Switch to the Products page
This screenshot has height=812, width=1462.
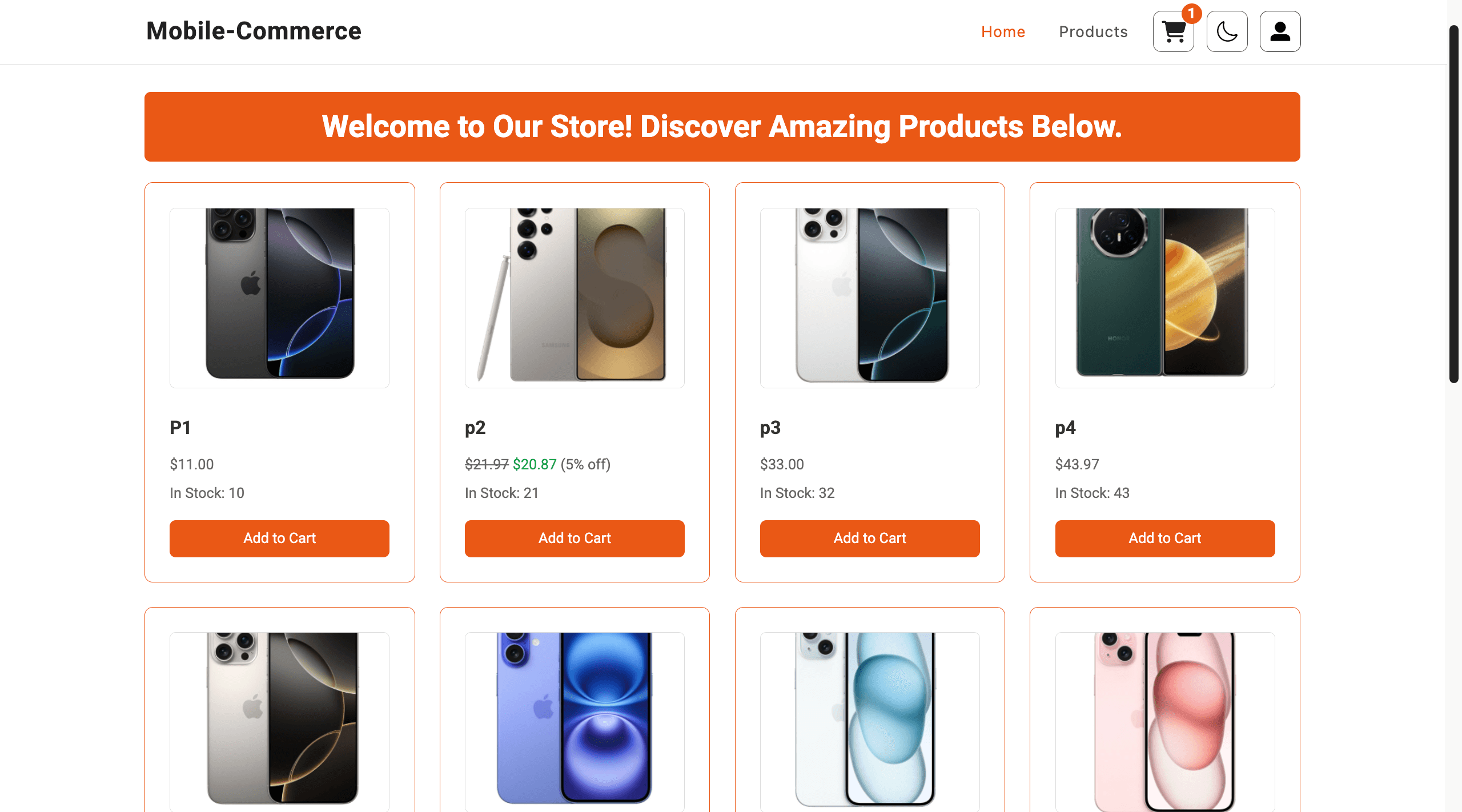(1093, 31)
